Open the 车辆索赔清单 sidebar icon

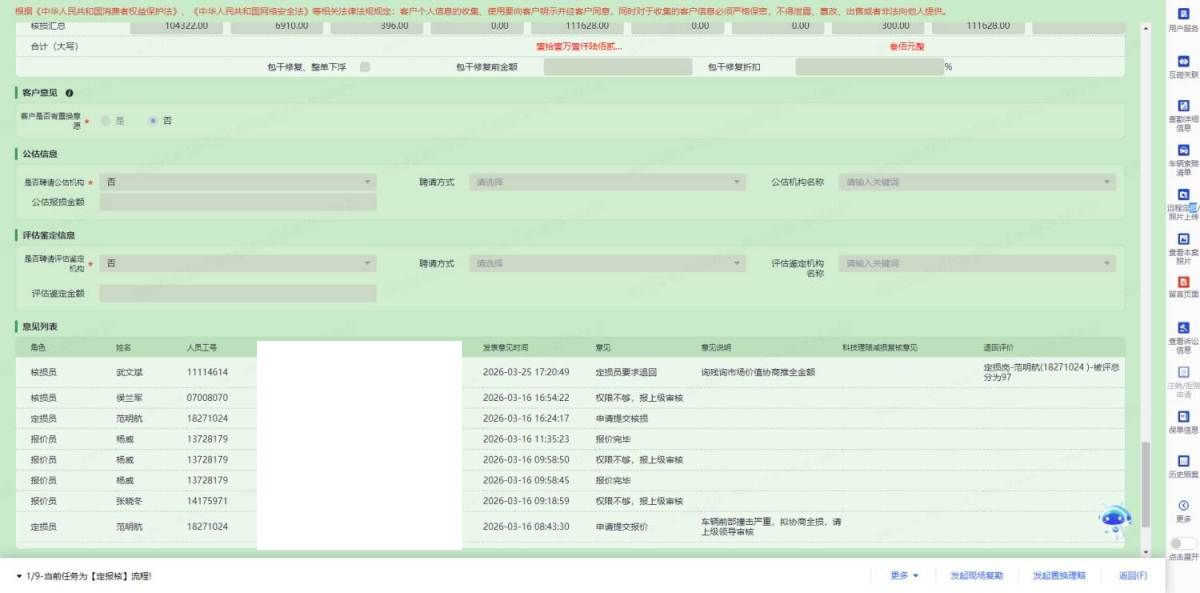pos(1183,151)
